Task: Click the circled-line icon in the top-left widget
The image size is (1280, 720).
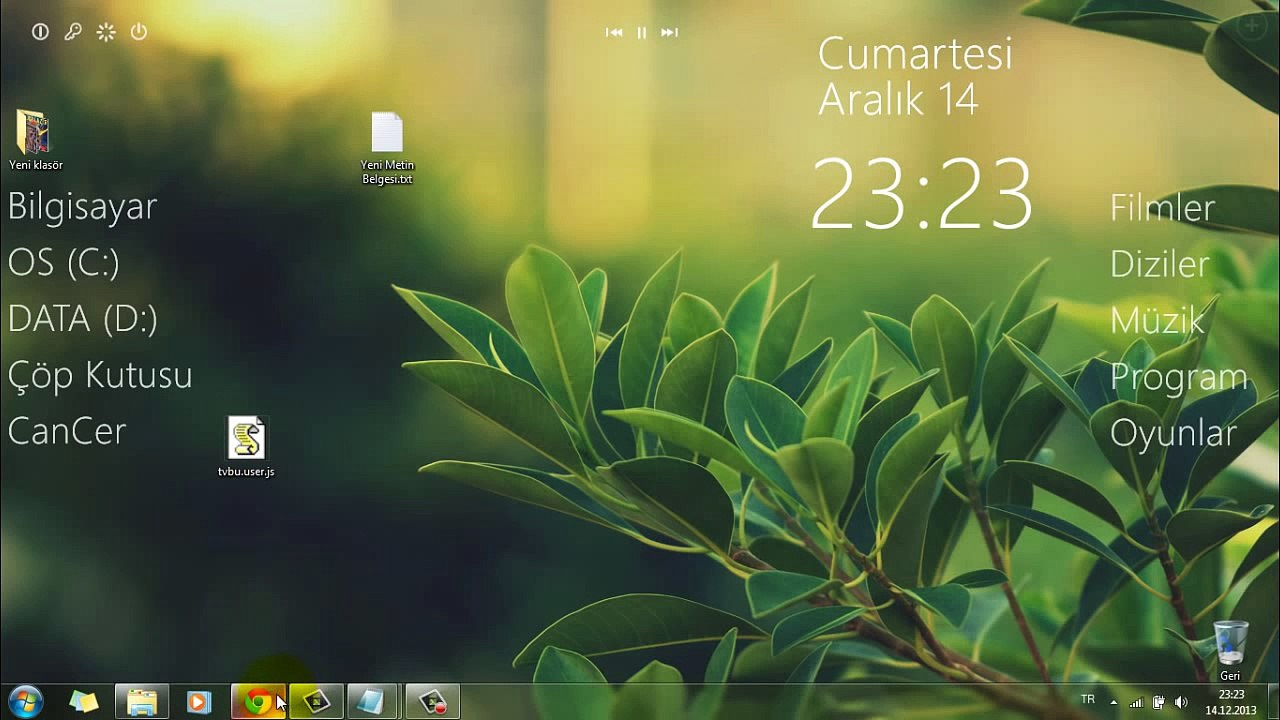Action: tap(40, 32)
